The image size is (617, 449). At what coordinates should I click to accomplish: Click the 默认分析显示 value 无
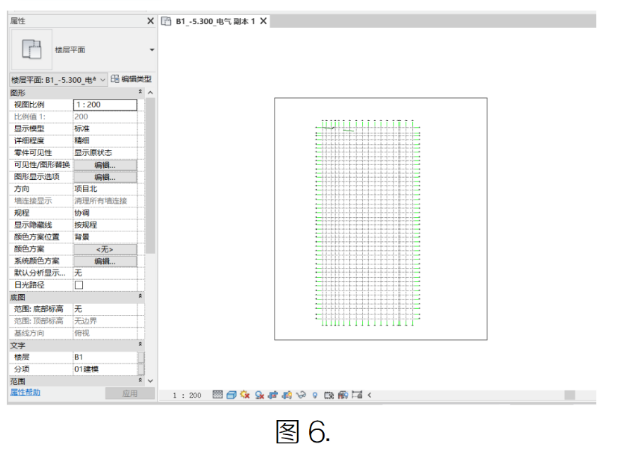pos(78,273)
